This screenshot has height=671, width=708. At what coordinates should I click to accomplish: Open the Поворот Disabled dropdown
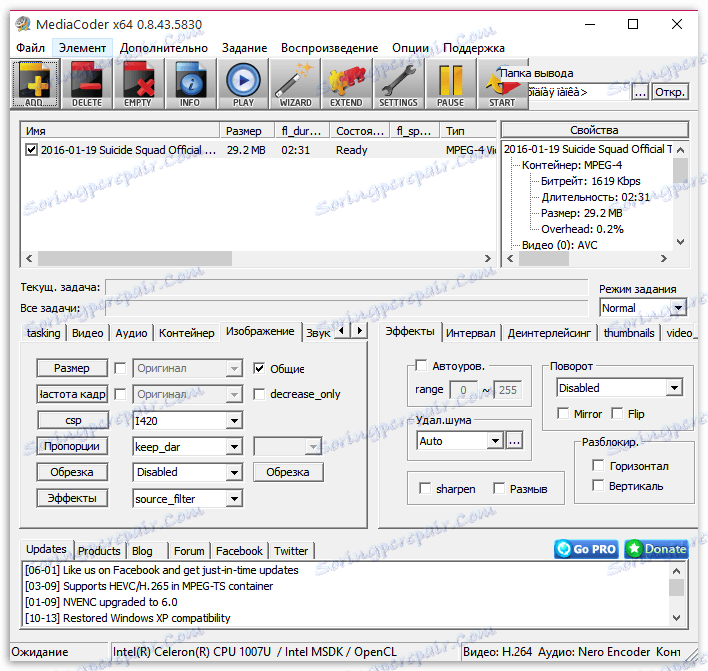pyautogui.click(x=620, y=388)
